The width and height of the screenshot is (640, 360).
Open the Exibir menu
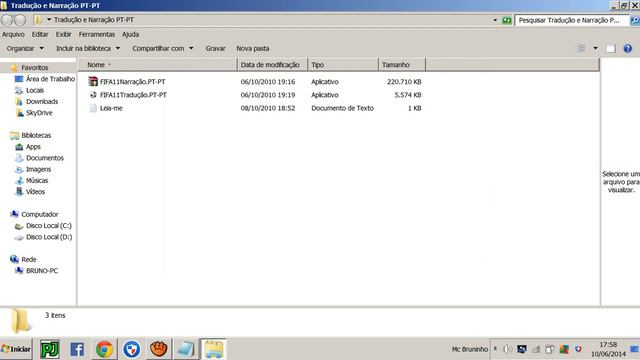63,35
